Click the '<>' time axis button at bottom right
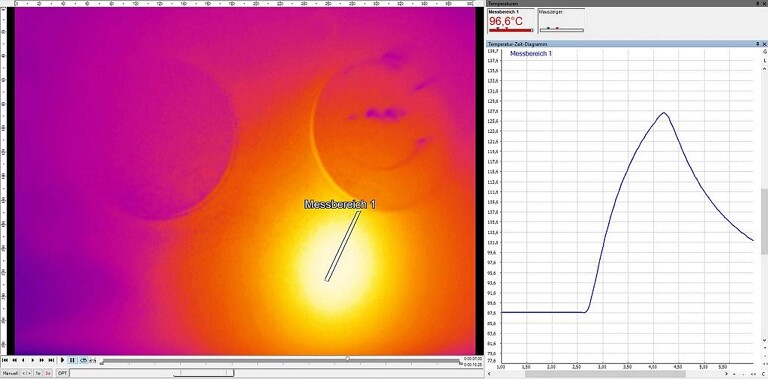This screenshot has height=379, width=768. (x=753, y=374)
